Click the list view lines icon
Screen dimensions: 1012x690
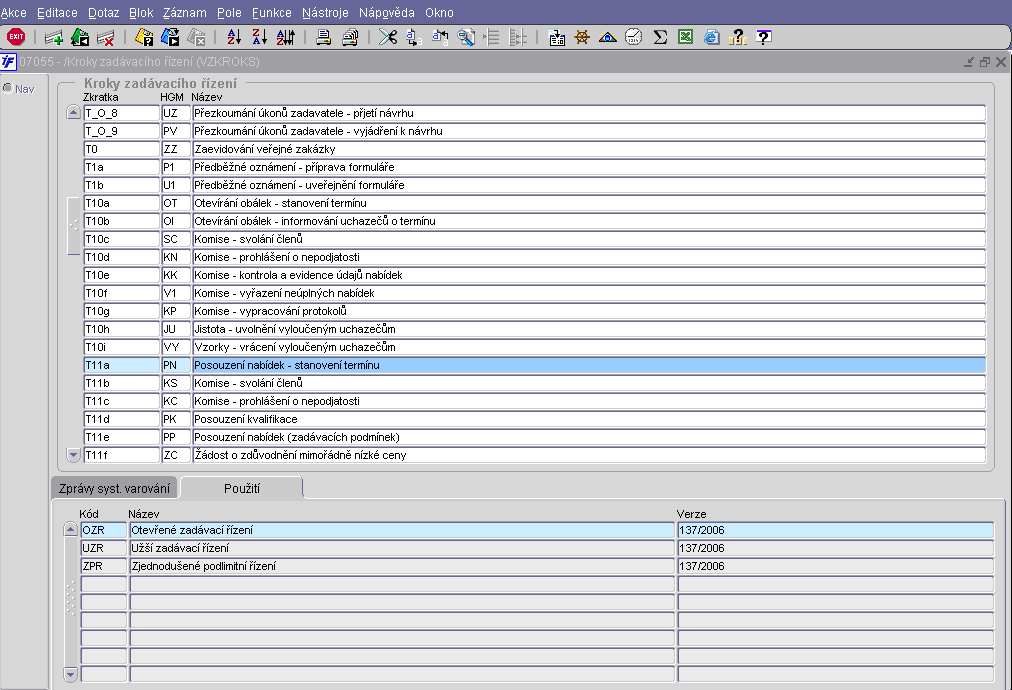pos(491,37)
